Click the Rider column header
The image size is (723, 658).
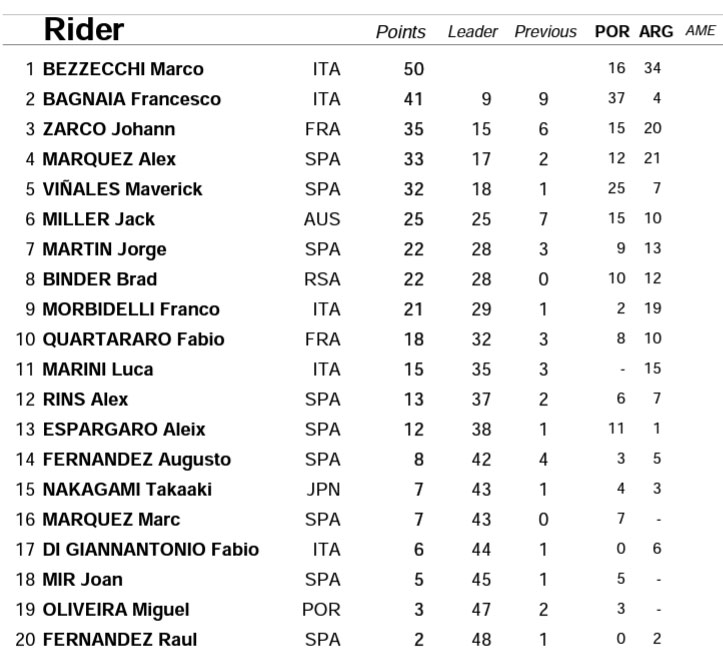[x=84, y=31]
